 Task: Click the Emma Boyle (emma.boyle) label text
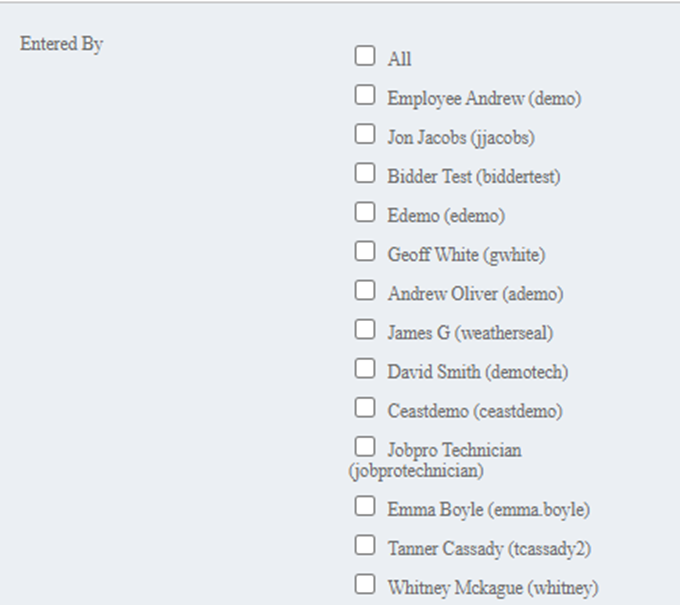click(488, 510)
